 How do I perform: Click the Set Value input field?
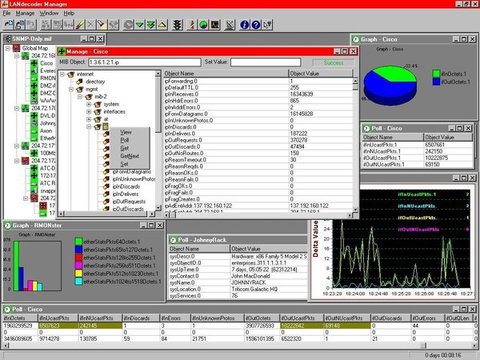click(266, 62)
